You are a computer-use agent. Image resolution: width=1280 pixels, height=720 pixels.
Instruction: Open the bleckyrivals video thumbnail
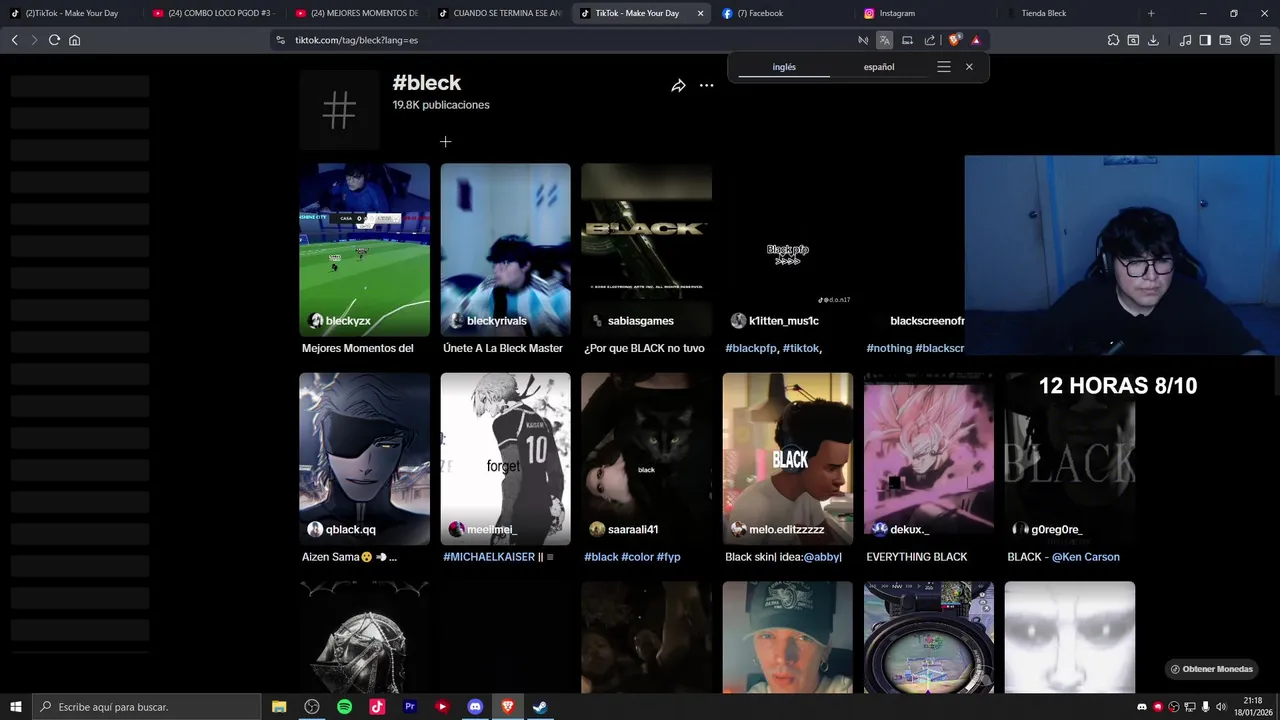(505, 250)
